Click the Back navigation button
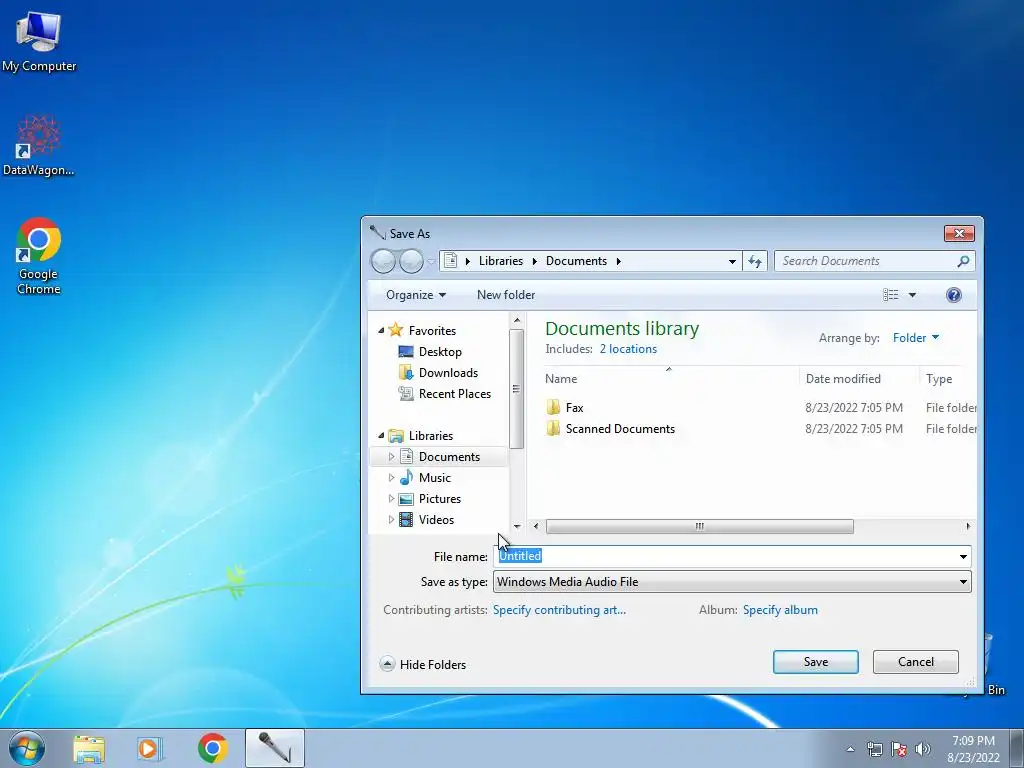The width and height of the screenshot is (1024, 768). coord(383,261)
